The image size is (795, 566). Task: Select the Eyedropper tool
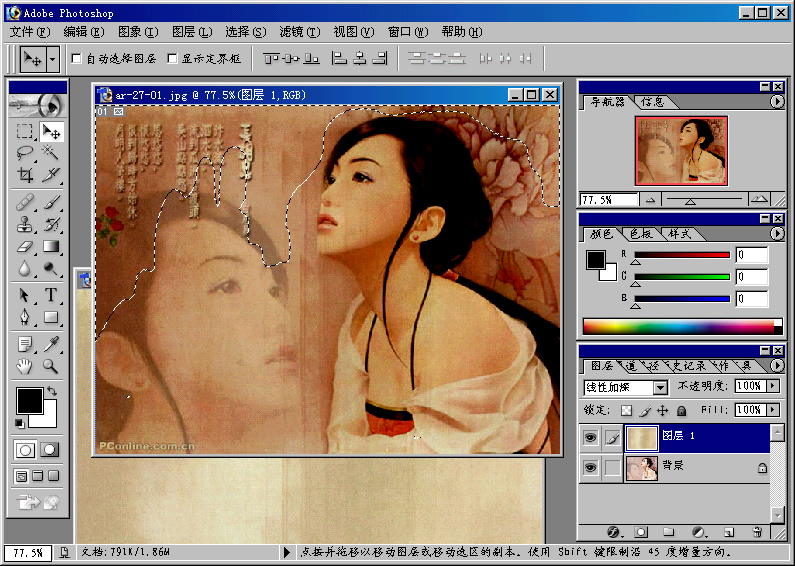[51, 344]
